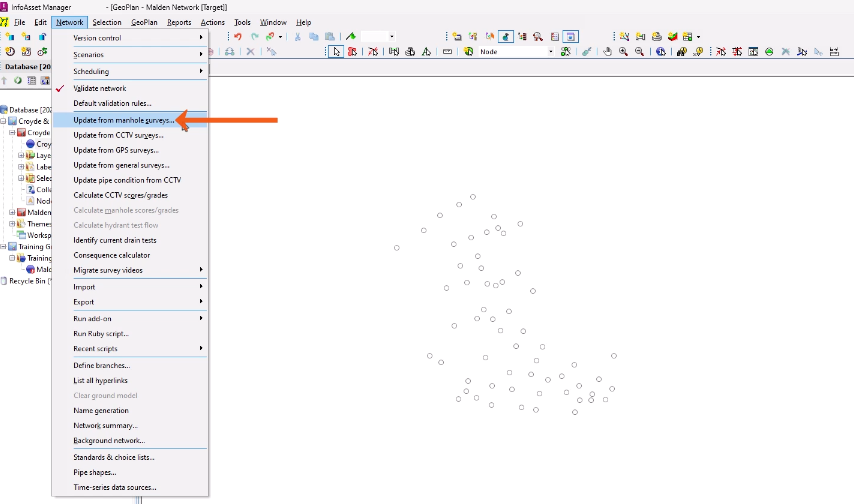
Task: Collapse the Training Group tree node
Action: pos(3,247)
